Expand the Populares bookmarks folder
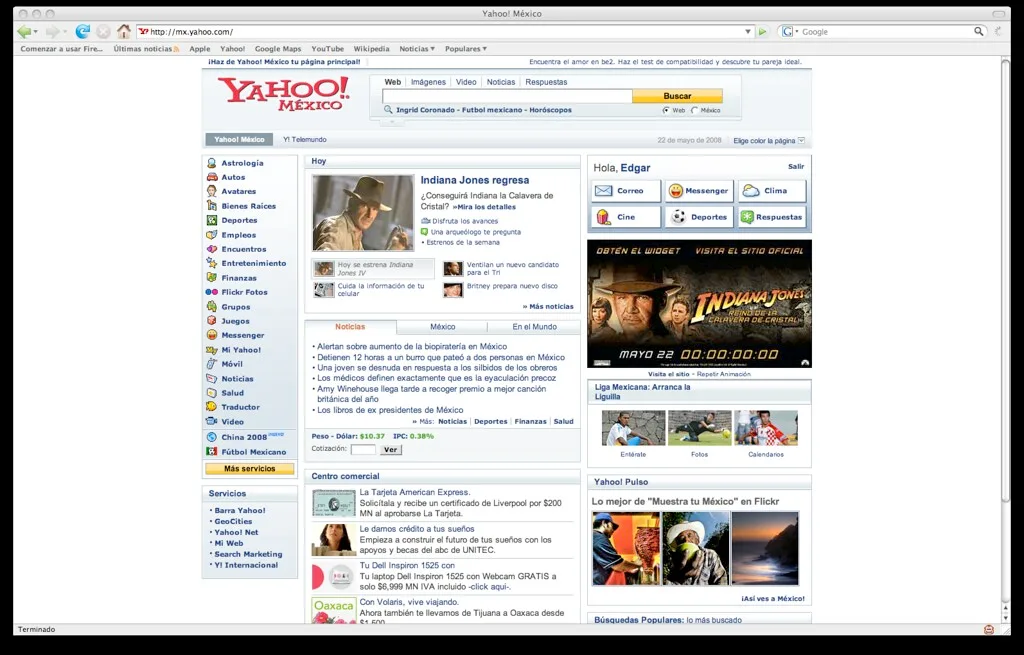The width and height of the screenshot is (1024, 655). 465,49
